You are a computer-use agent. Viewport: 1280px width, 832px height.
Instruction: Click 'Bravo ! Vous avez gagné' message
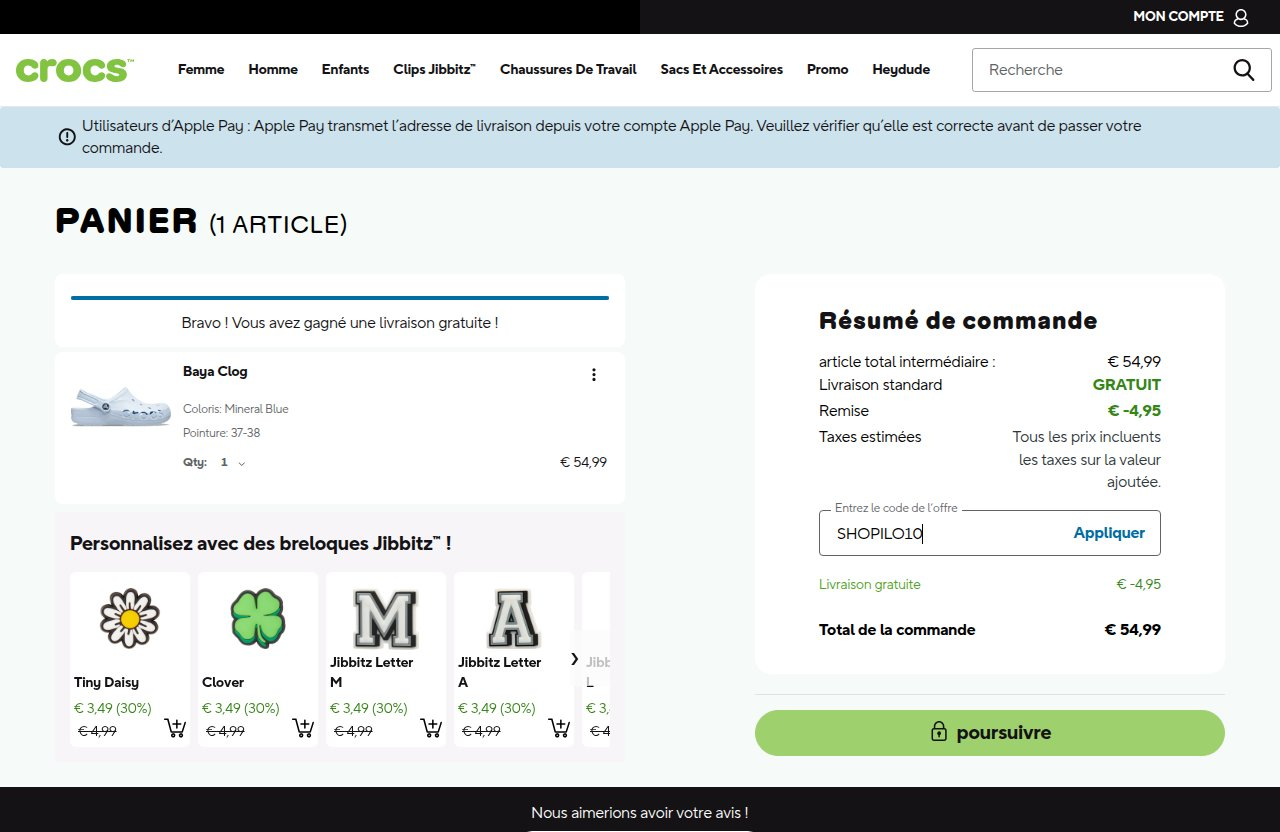pos(340,323)
